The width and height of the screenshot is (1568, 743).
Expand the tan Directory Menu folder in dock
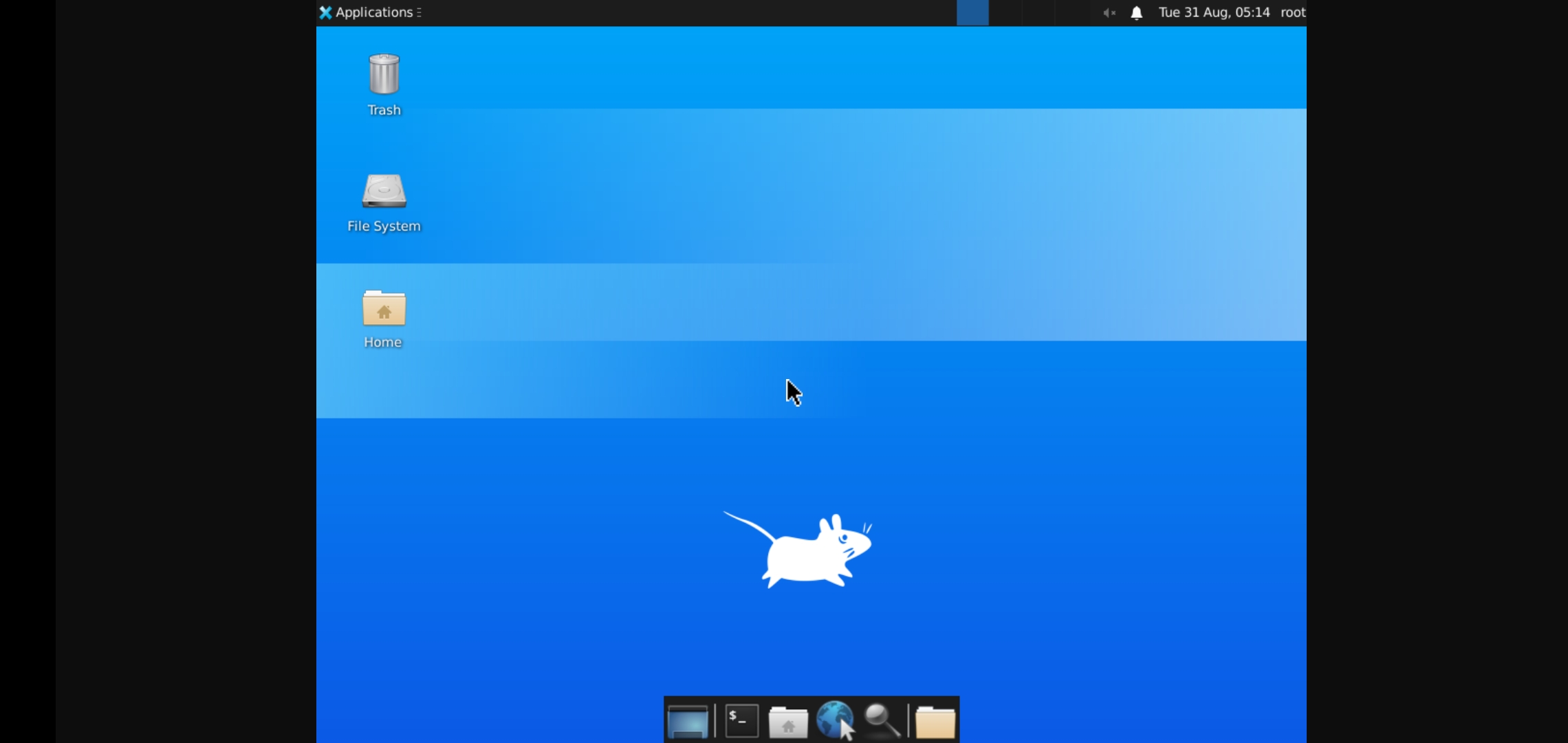tap(935, 722)
